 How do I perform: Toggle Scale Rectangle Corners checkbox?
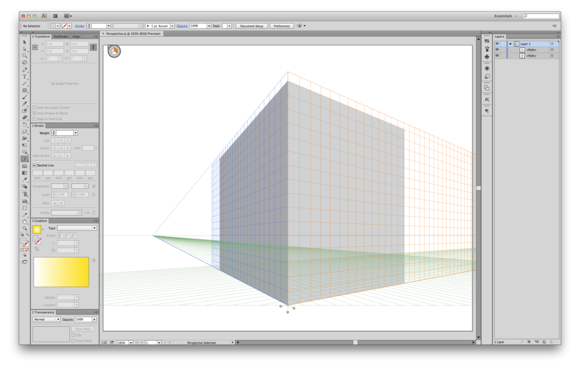pos(34,108)
